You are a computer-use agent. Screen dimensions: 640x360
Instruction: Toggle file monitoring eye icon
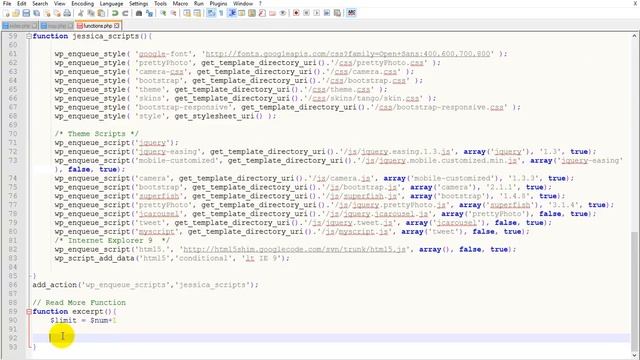point(282,13)
